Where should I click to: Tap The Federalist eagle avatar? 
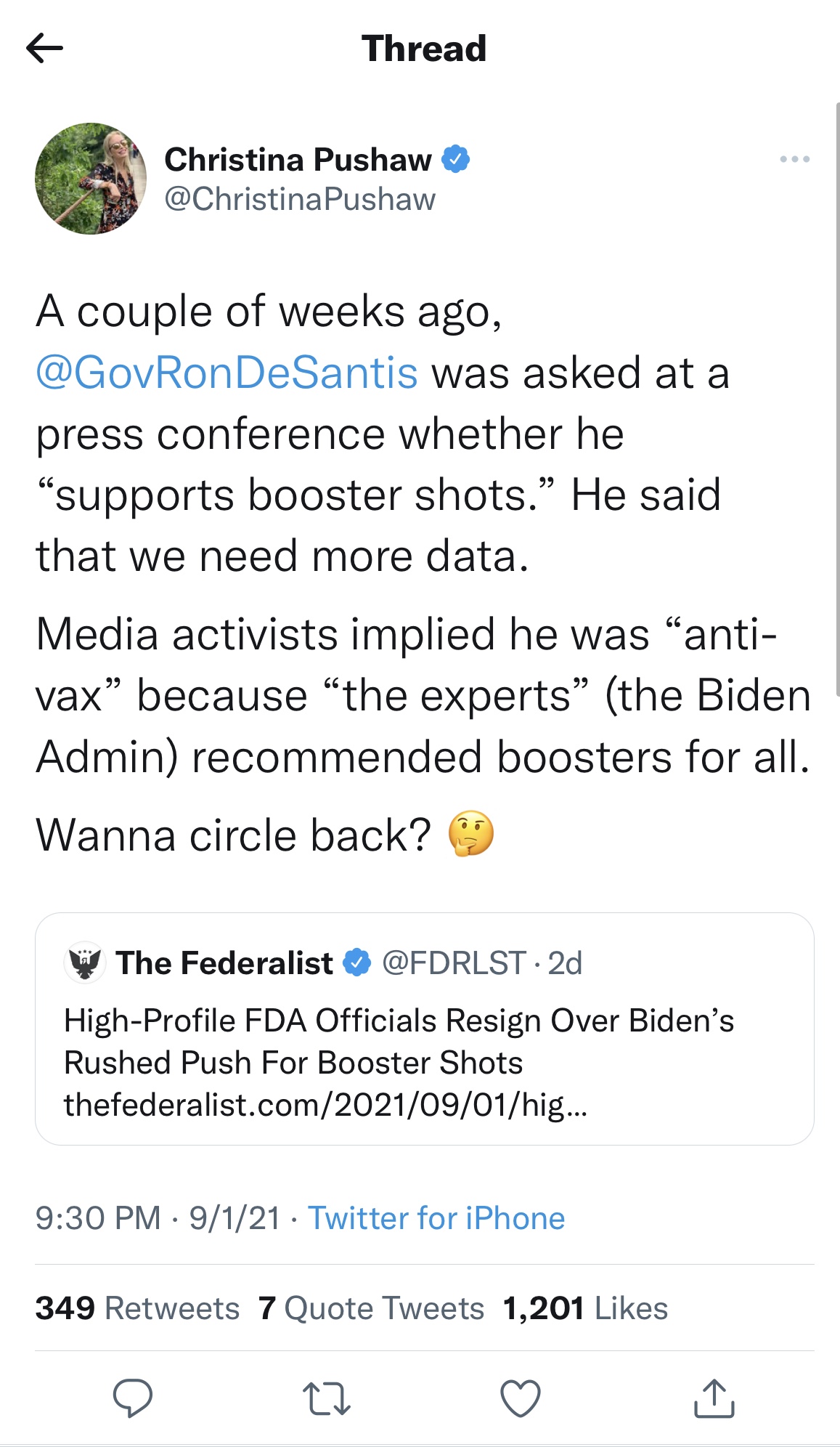pos(85,962)
